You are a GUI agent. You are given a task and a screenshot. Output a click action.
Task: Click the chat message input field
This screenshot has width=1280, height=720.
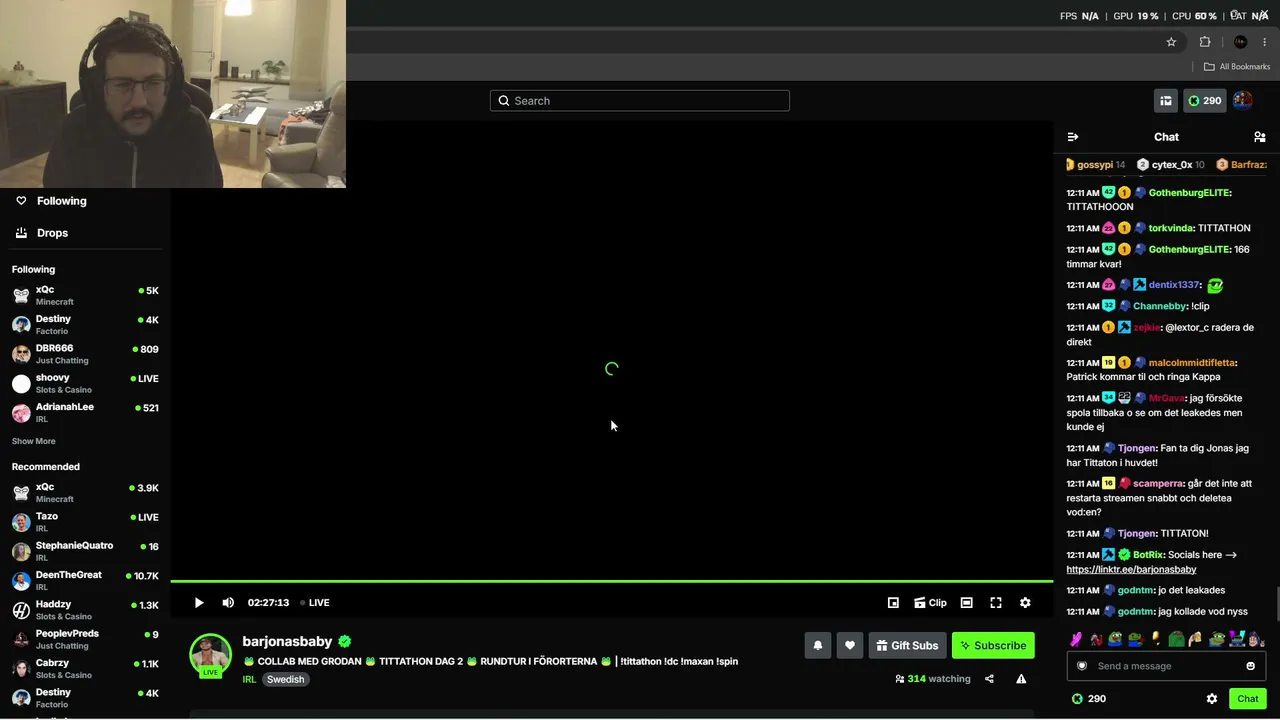[x=1166, y=666]
